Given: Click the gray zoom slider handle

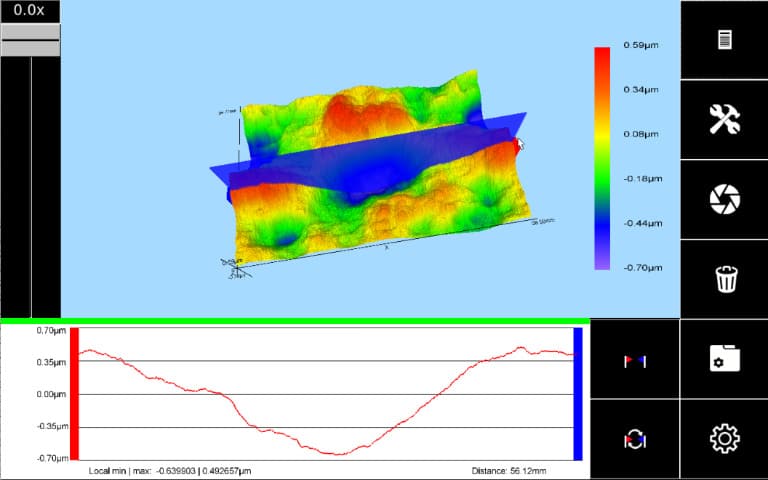Looking at the screenshot, I should [x=30, y=40].
